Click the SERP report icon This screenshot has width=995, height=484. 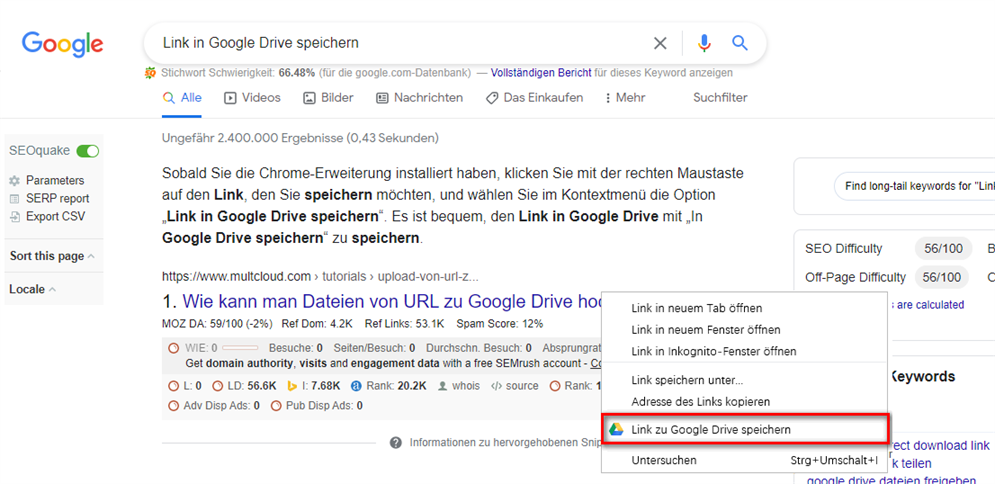[14, 199]
